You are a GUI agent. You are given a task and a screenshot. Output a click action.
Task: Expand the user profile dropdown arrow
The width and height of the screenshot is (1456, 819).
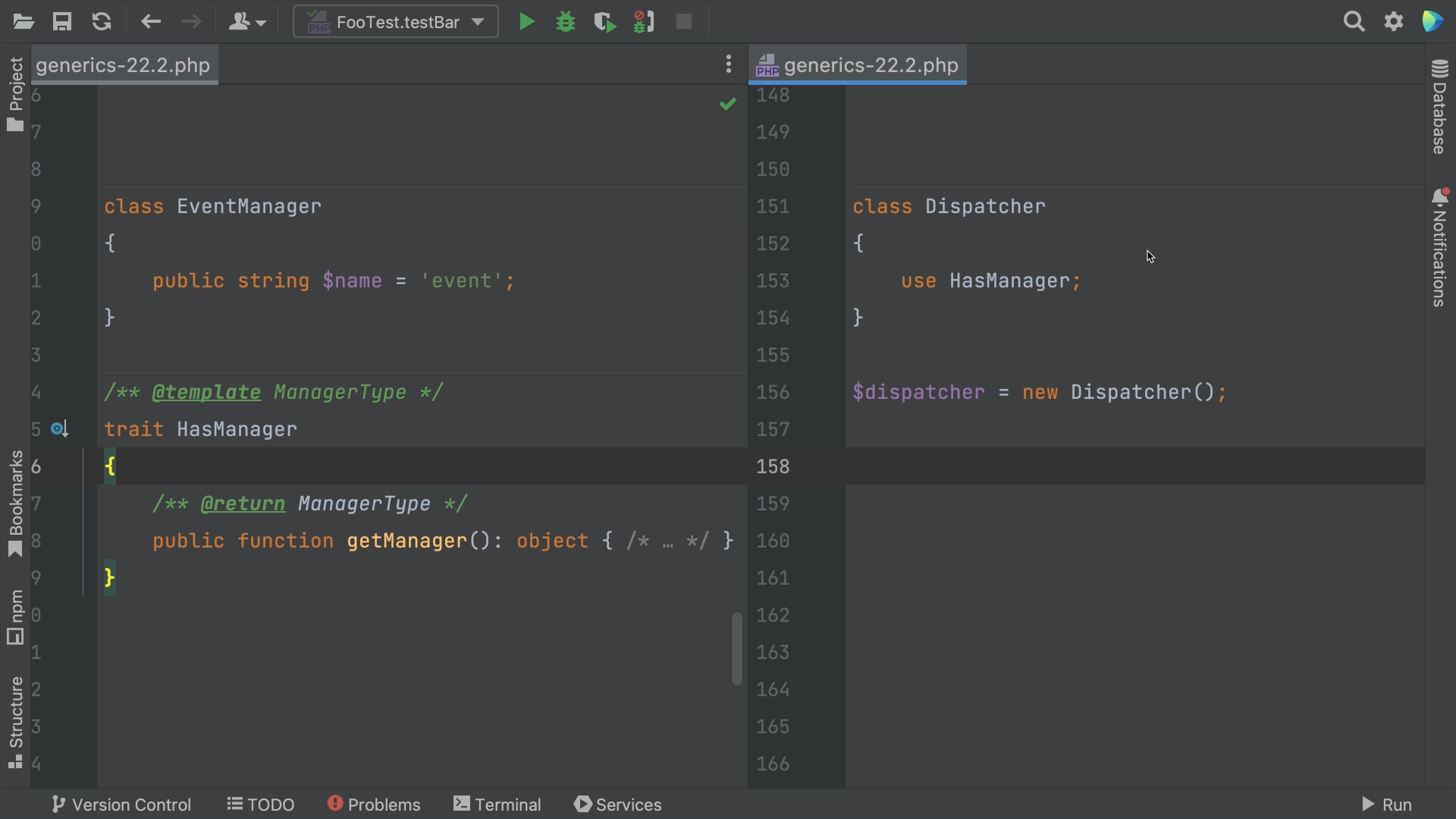pyautogui.click(x=261, y=24)
